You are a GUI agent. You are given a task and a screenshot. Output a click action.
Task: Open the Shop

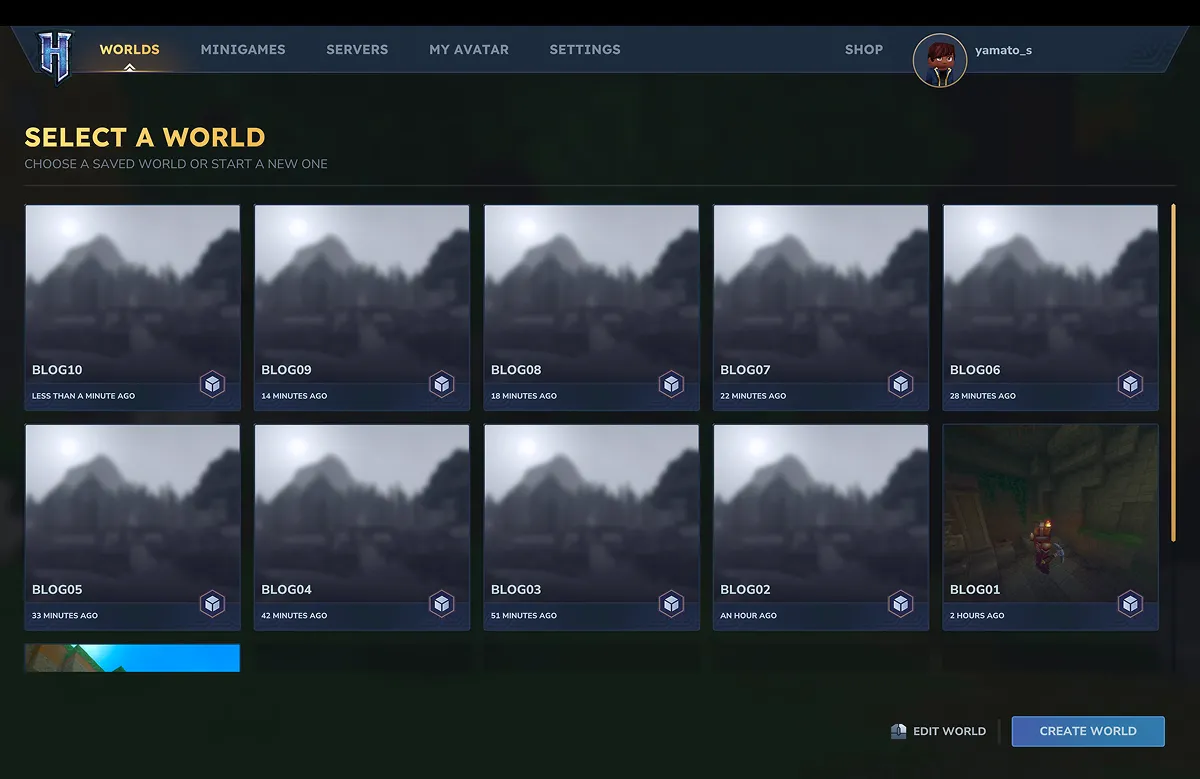864,50
